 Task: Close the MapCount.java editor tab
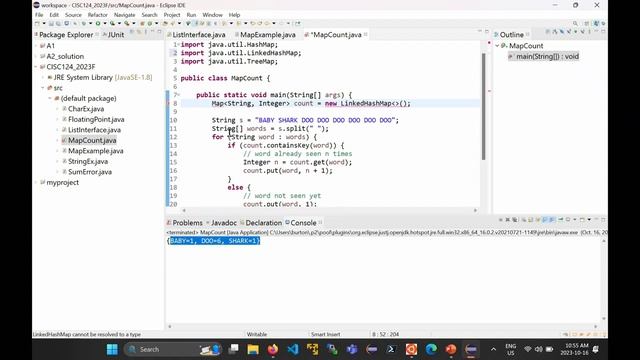[x=366, y=35]
